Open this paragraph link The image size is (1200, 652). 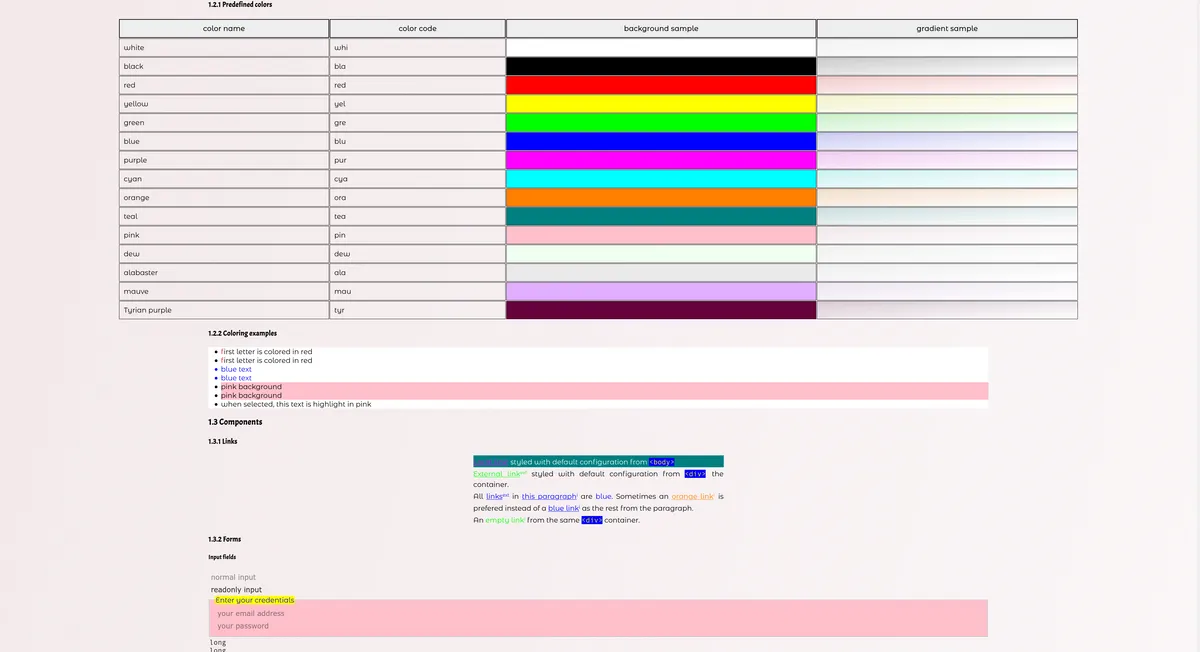[x=549, y=496]
